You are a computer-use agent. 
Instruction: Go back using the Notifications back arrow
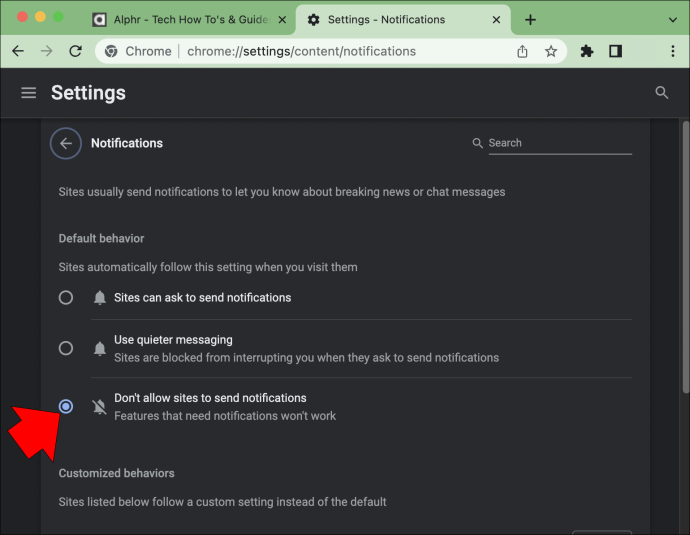tap(66, 143)
